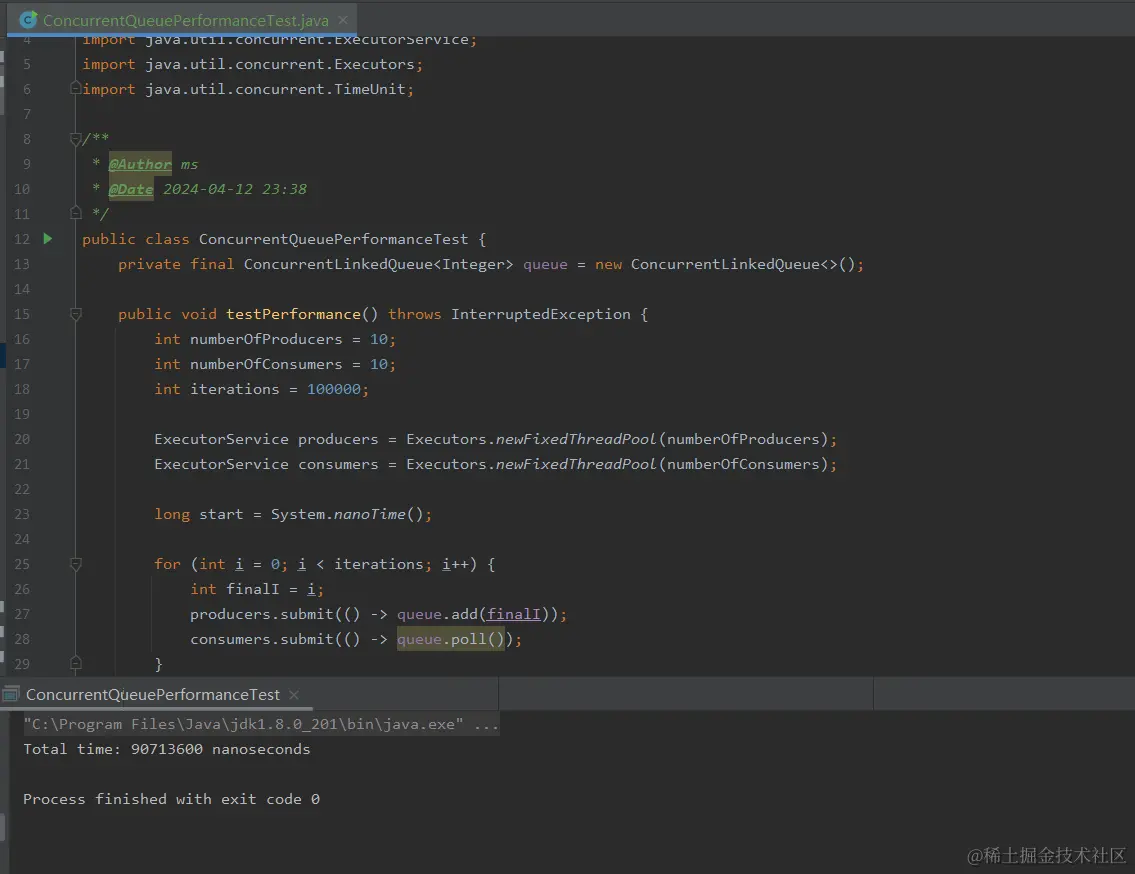Click the testPerformance method name
This screenshot has width=1135, height=874.
(293, 314)
